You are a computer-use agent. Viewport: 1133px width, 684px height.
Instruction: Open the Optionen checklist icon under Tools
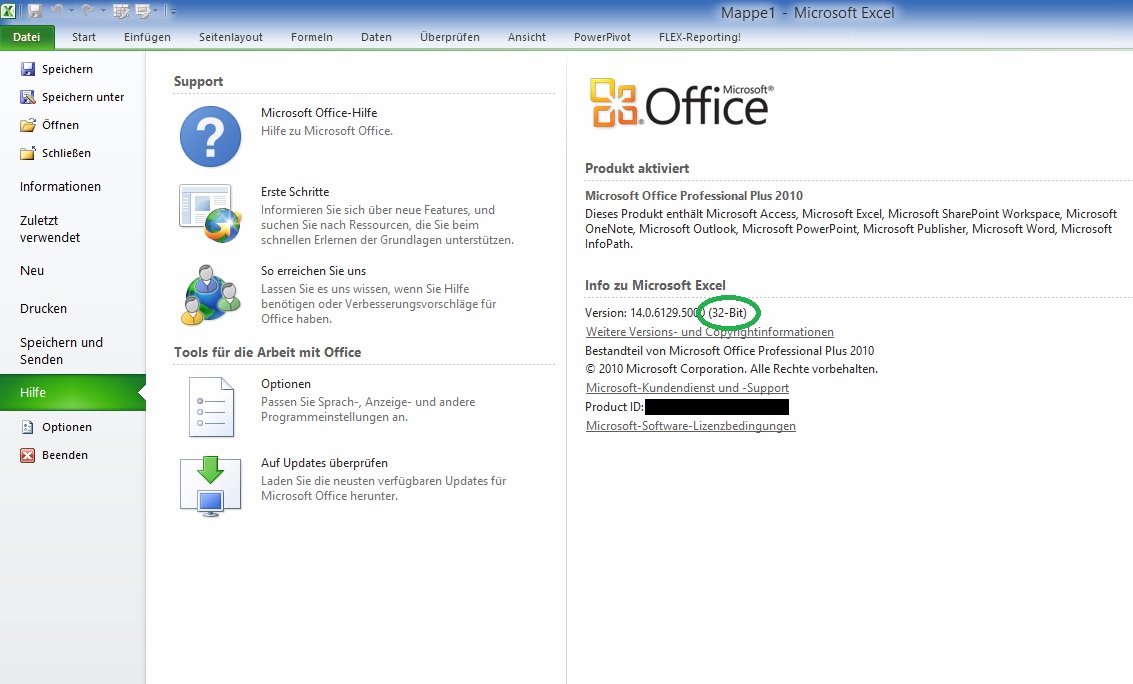click(x=210, y=407)
